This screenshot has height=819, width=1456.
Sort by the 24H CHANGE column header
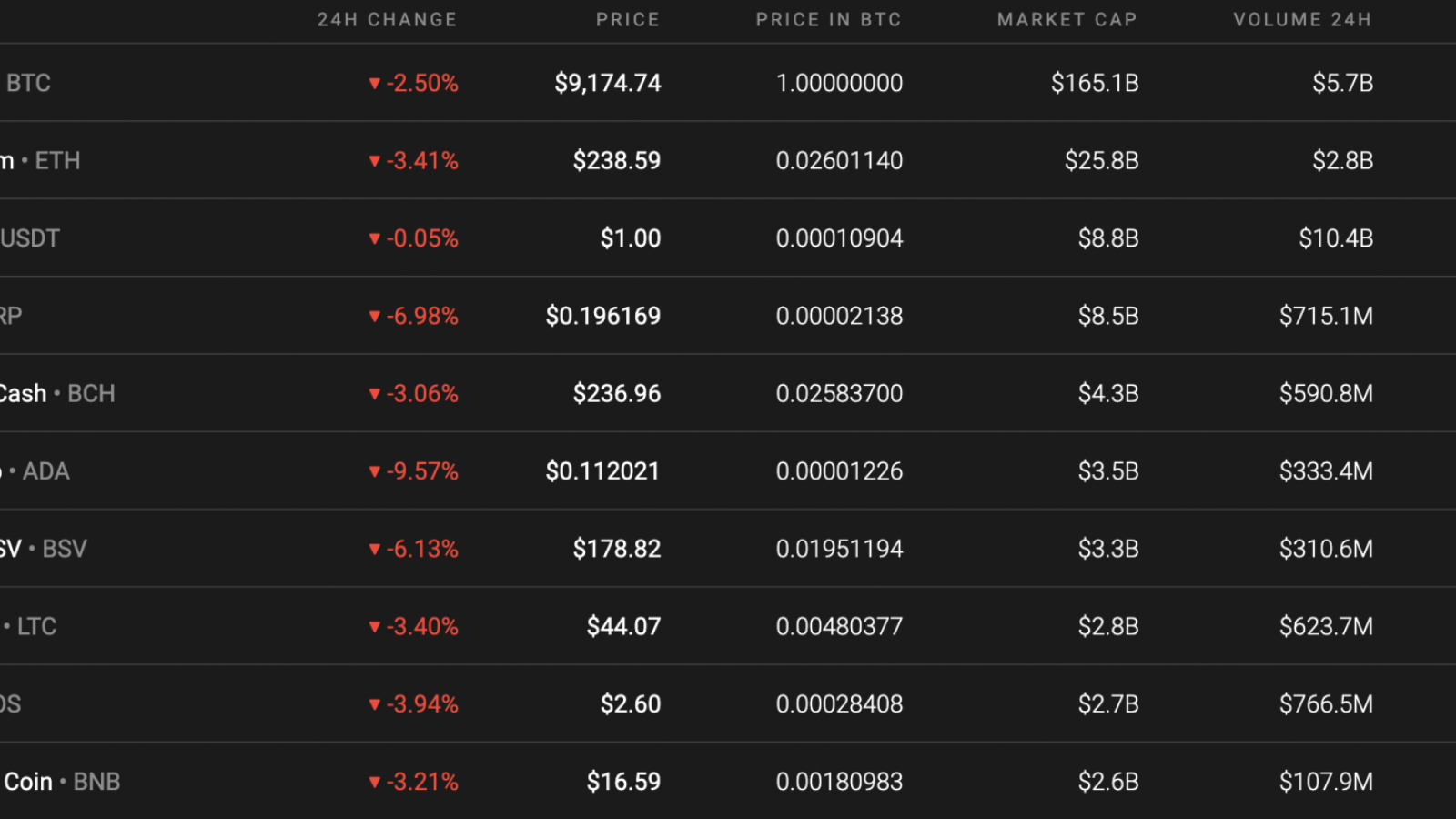pos(387,20)
